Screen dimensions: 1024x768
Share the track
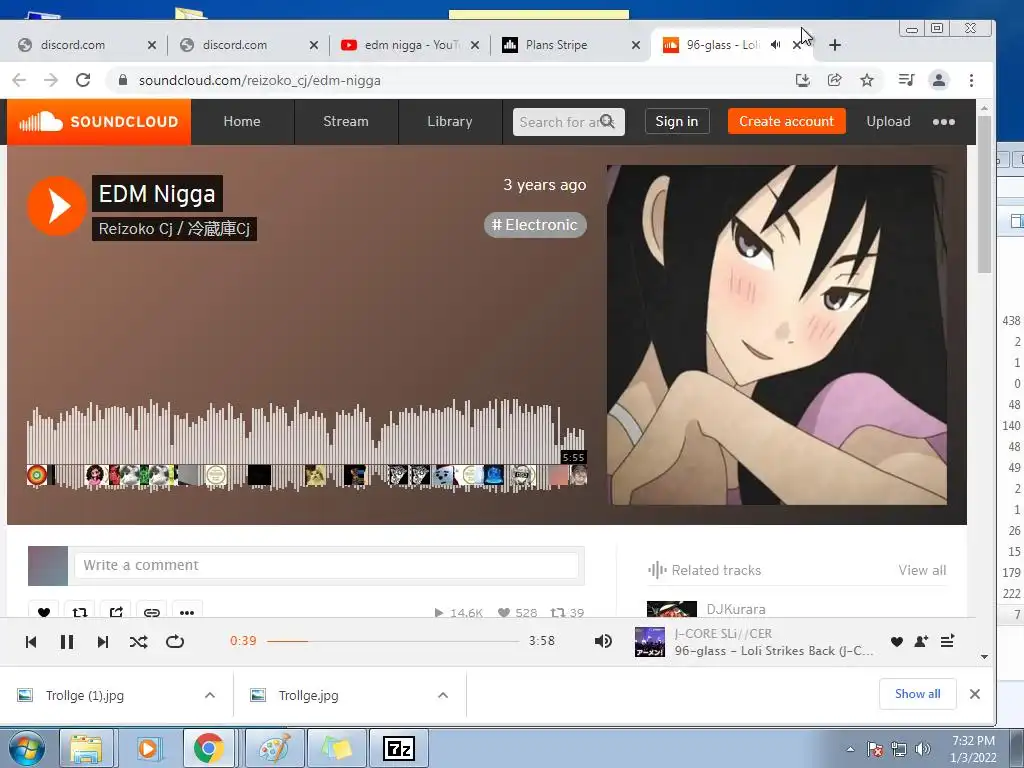116,612
